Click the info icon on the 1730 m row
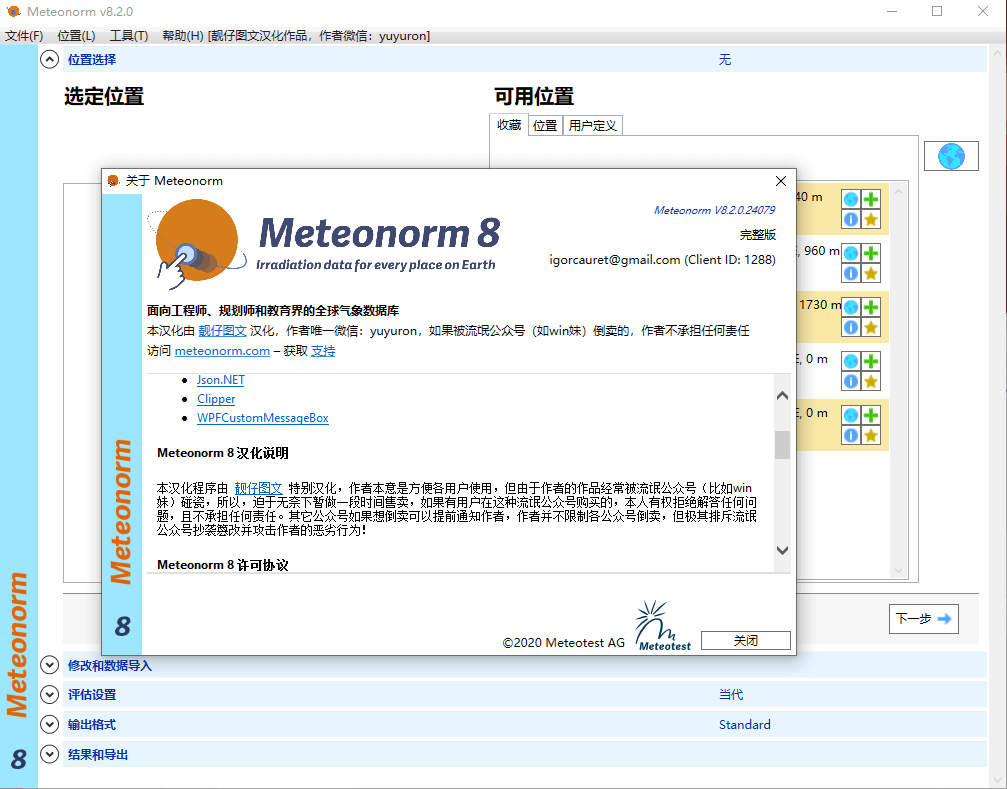1007x789 pixels. click(x=851, y=327)
